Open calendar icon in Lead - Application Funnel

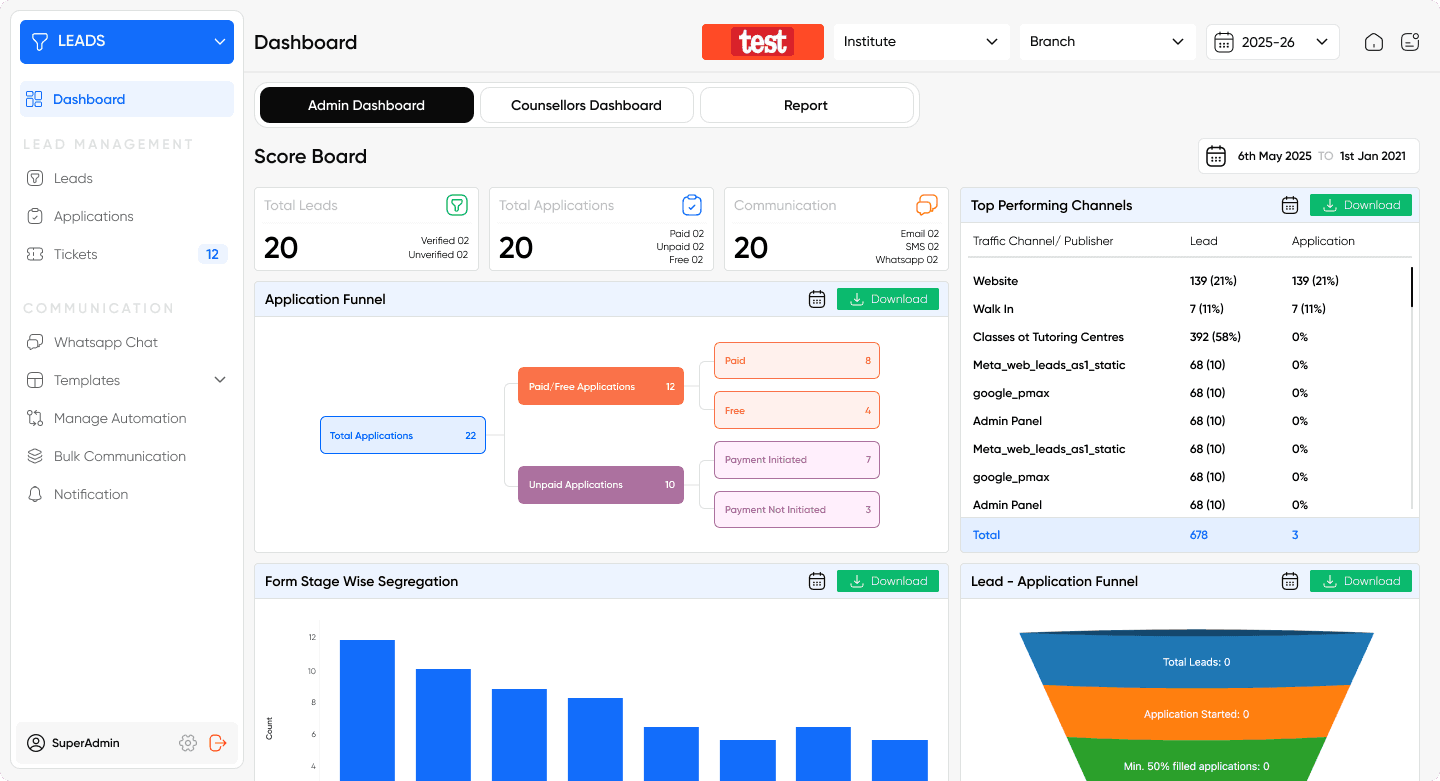pos(1290,581)
